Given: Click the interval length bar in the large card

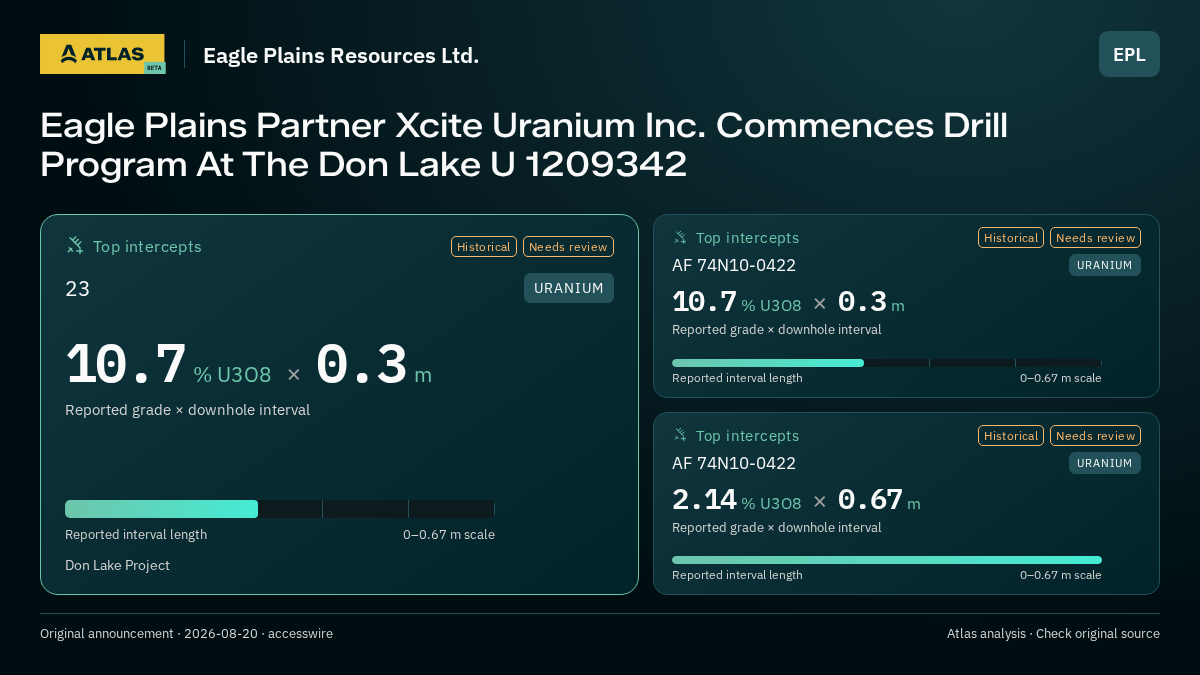Looking at the screenshot, I should (280, 509).
